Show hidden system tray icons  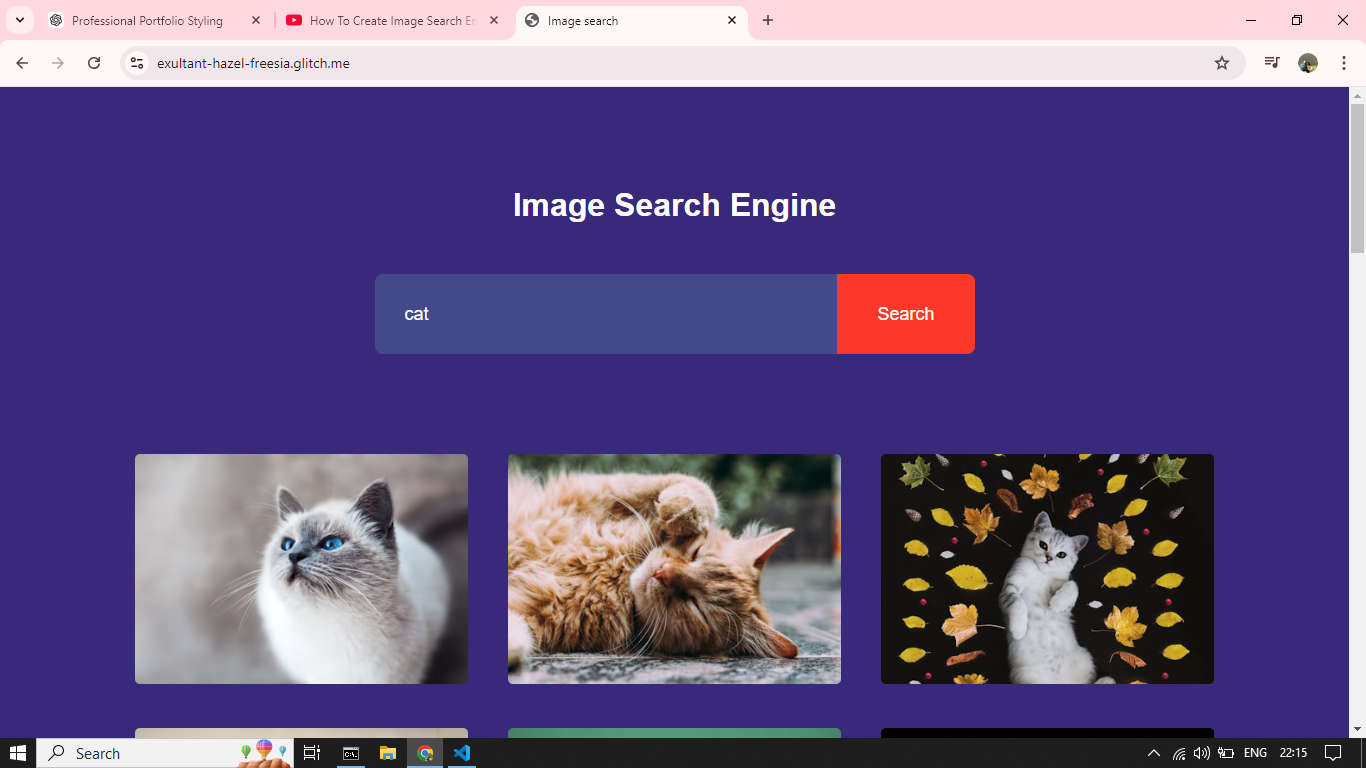[x=1154, y=753]
